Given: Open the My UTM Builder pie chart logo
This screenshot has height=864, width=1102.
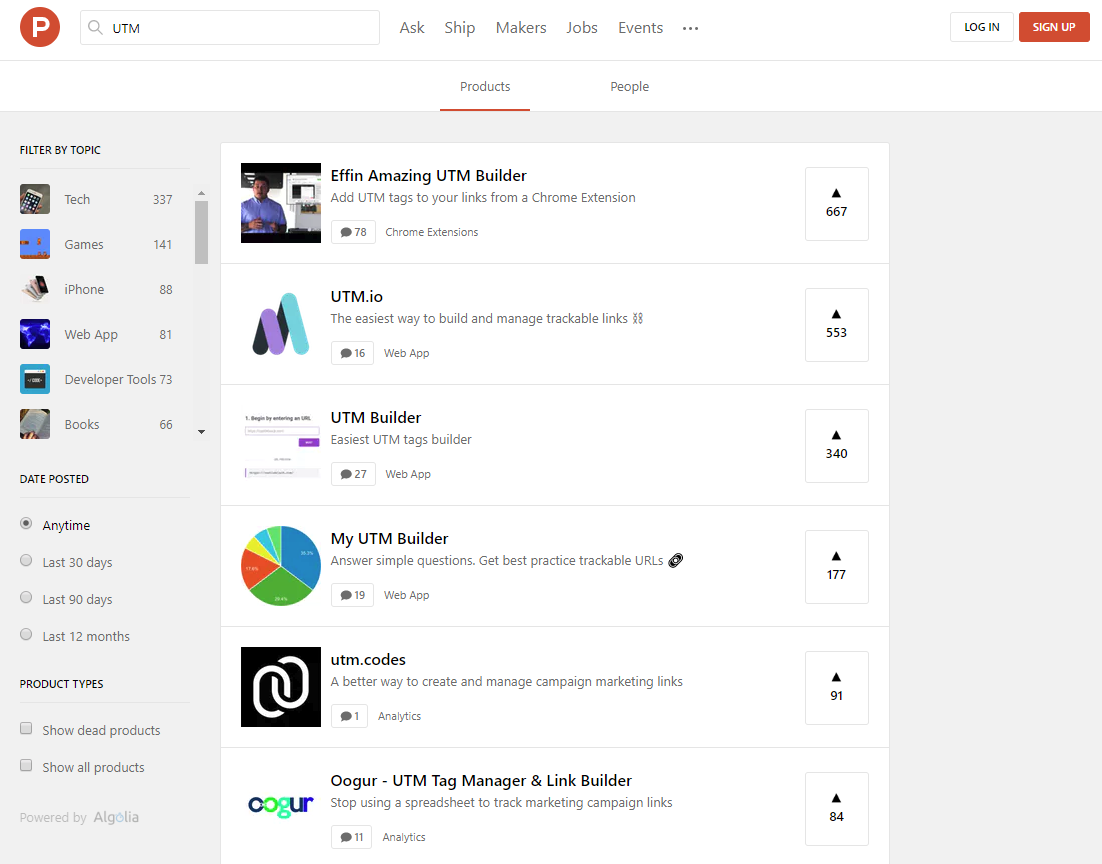Looking at the screenshot, I should (280, 566).
